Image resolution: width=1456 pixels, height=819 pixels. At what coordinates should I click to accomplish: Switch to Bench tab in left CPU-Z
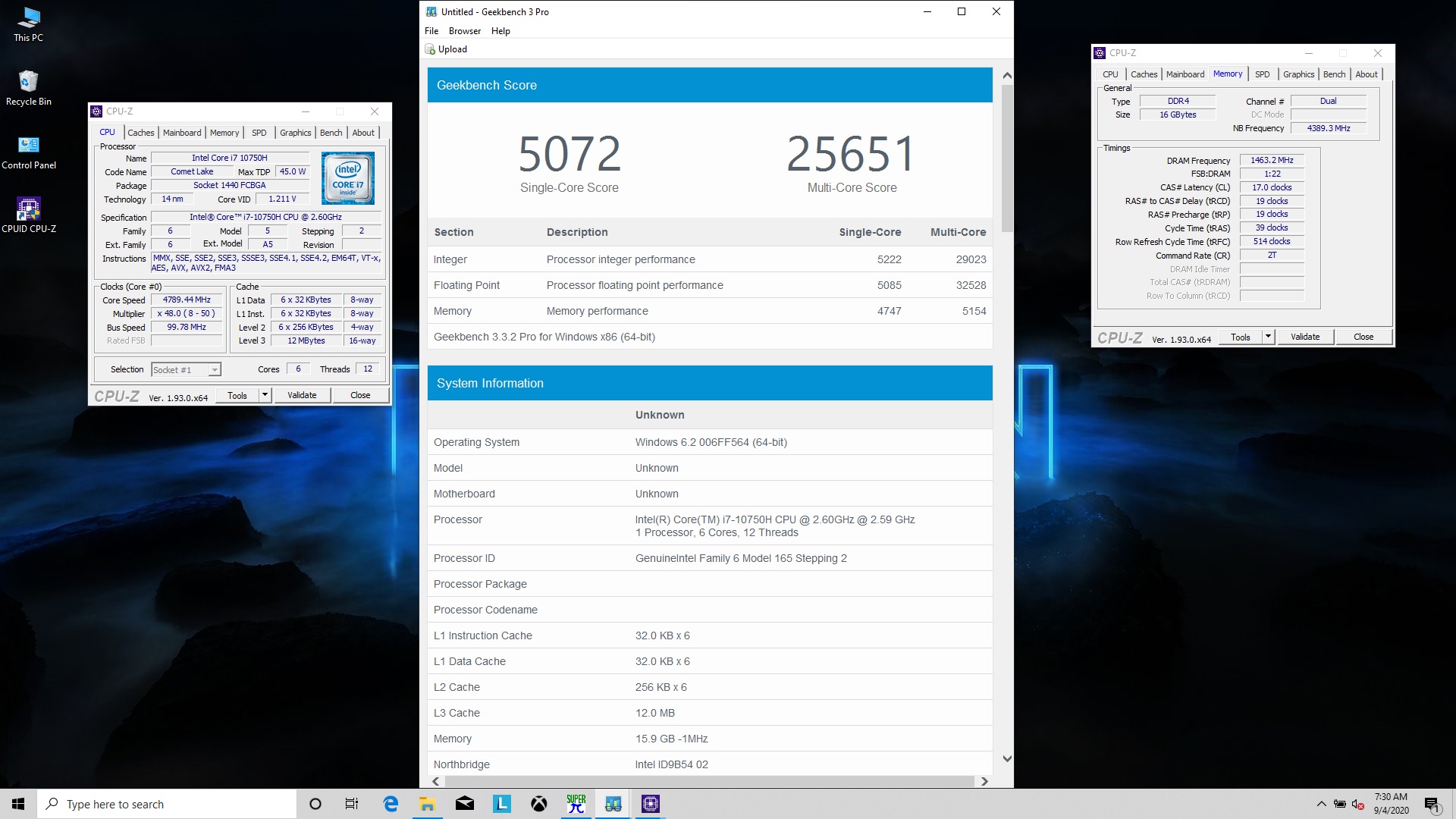point(331,133)
